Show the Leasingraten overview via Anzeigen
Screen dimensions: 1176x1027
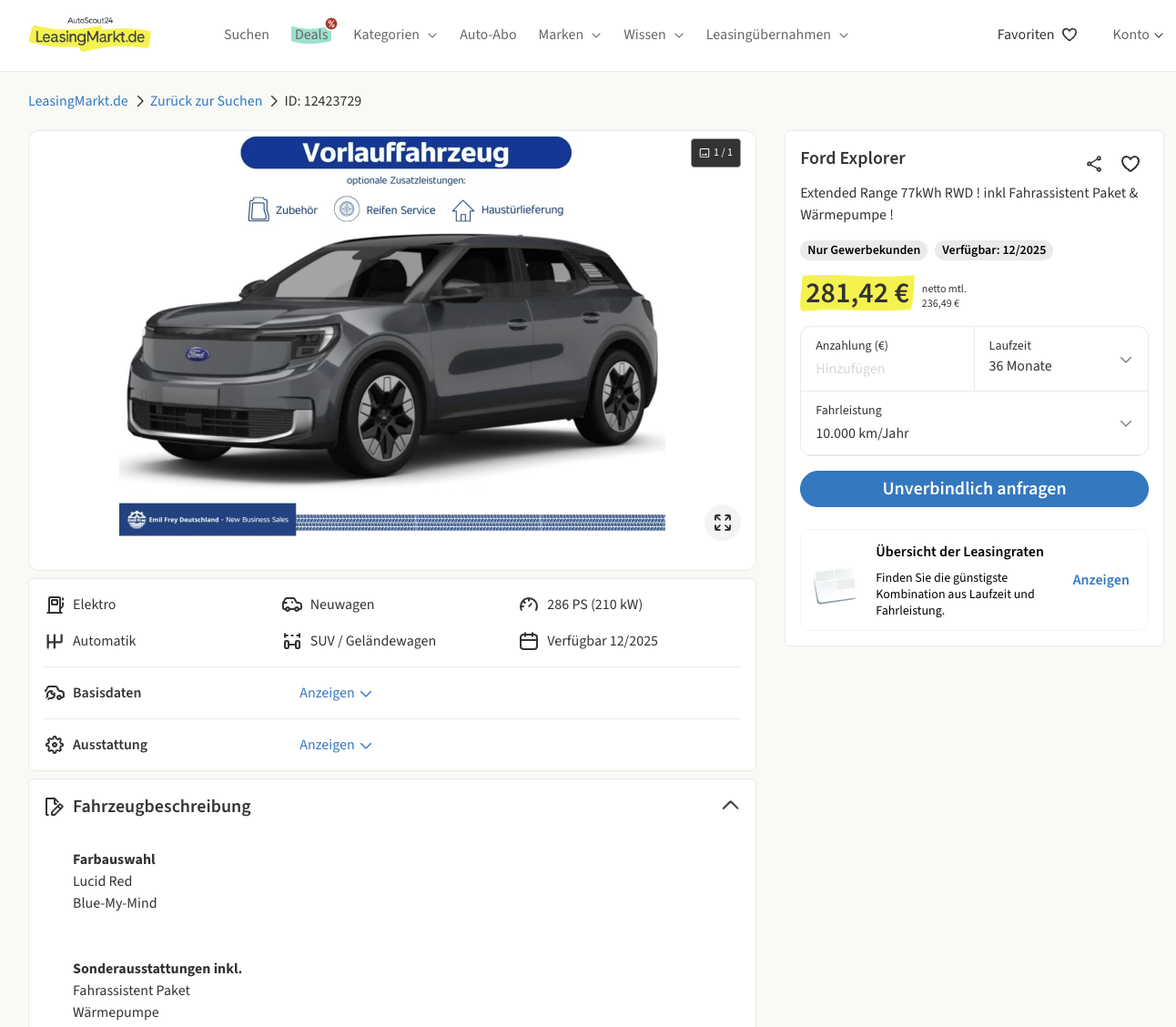pos(1100,580)
